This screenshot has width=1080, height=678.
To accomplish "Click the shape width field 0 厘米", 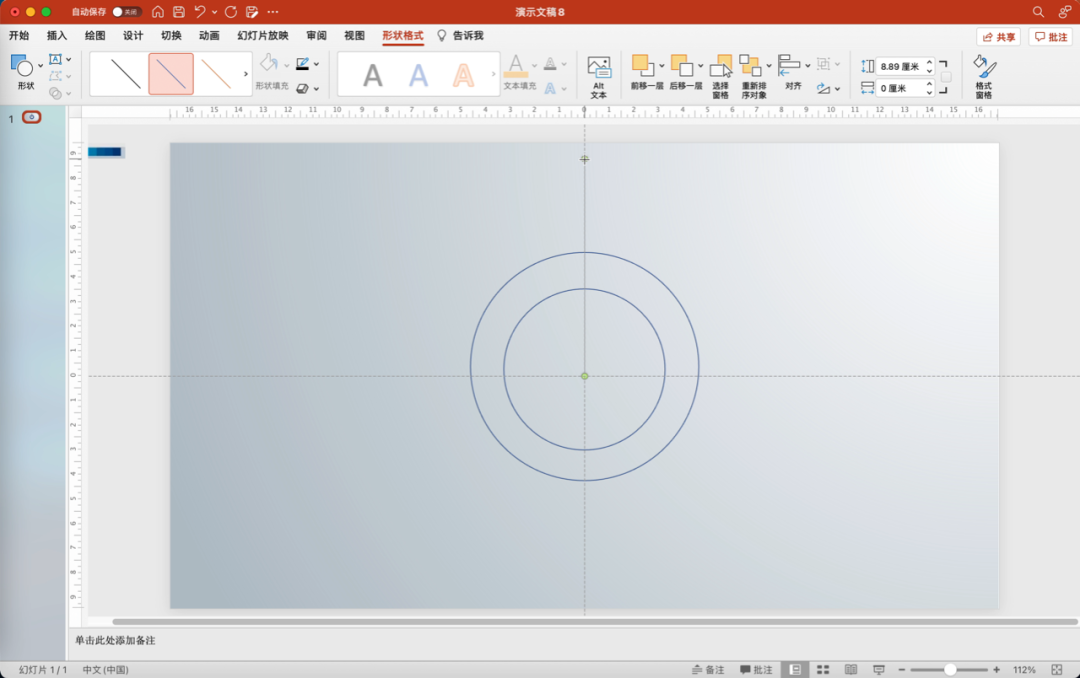I will coord(900,88).
